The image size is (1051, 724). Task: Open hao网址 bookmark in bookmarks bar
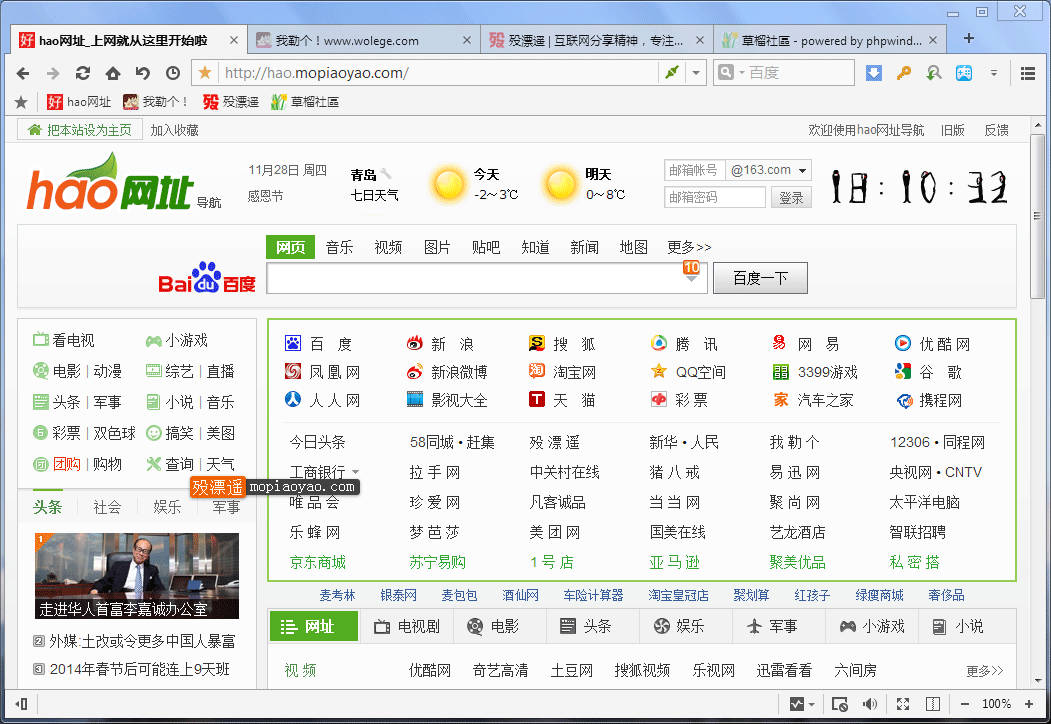click(79, 102)
